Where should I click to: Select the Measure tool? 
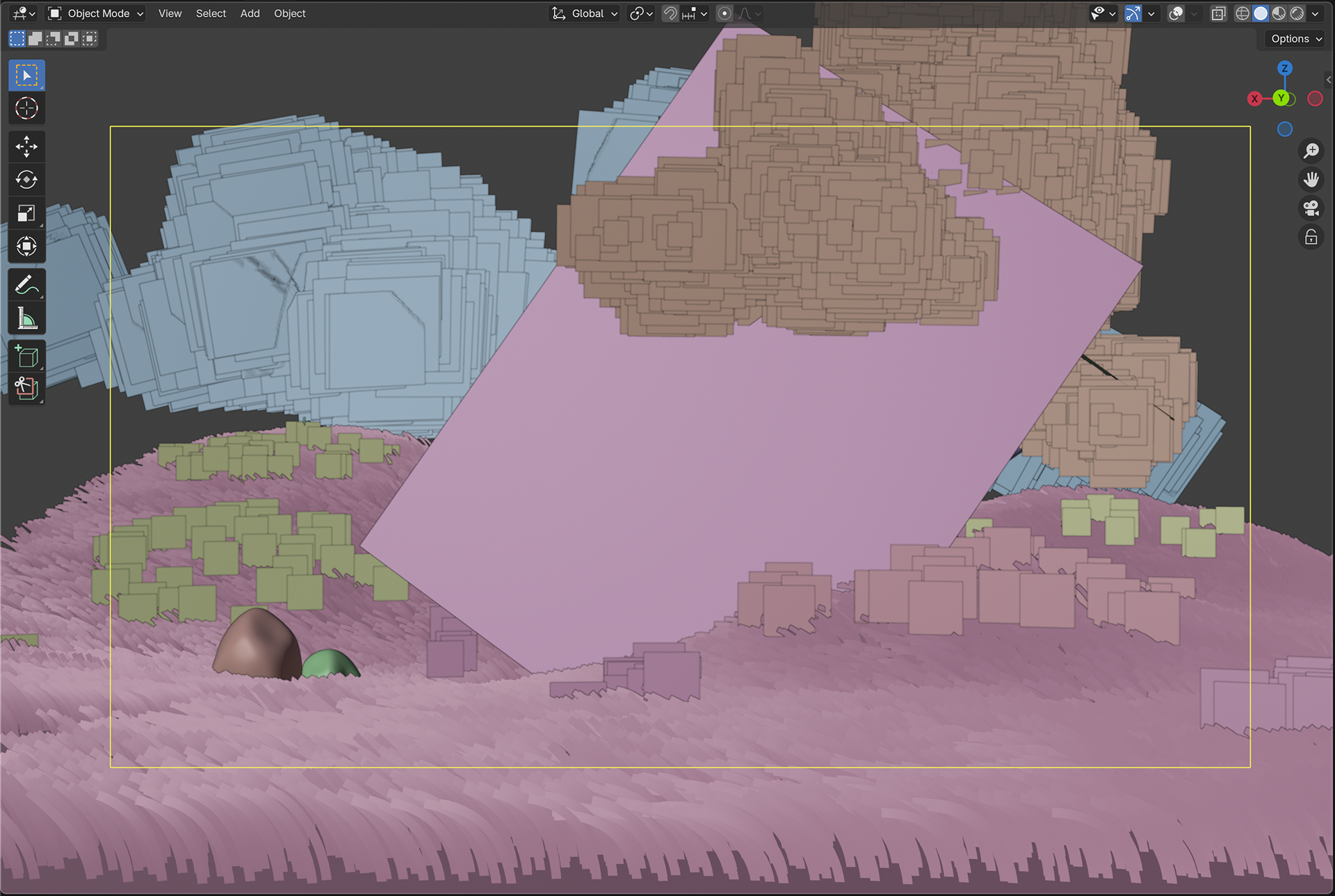click(x=26, y=319)
